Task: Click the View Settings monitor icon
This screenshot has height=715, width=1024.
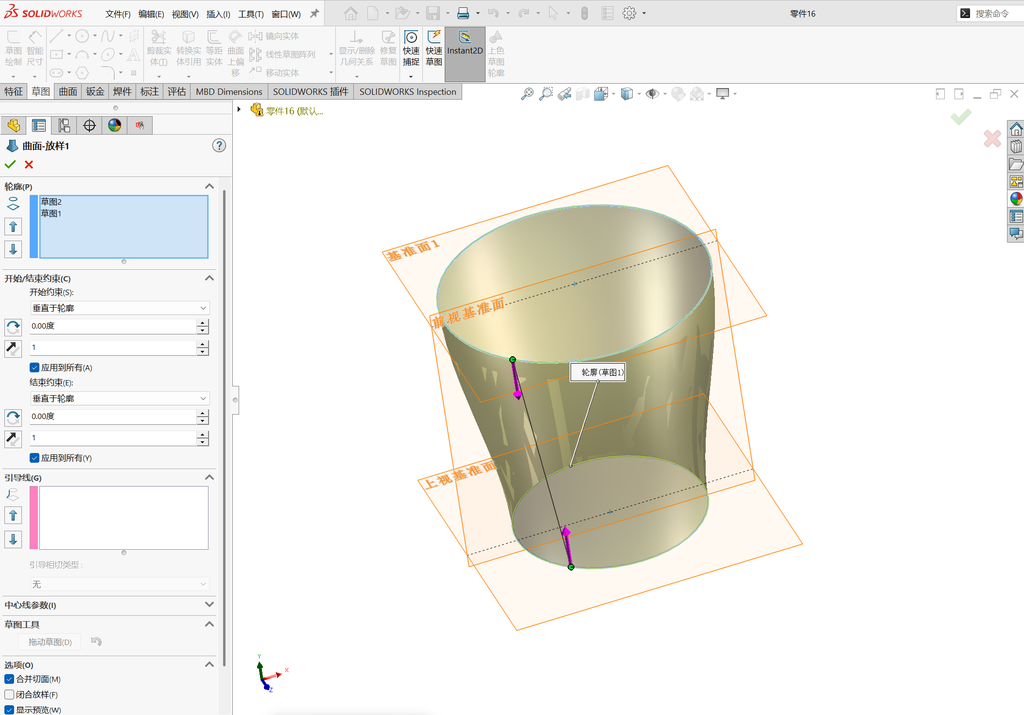Action: coord(722,94)
